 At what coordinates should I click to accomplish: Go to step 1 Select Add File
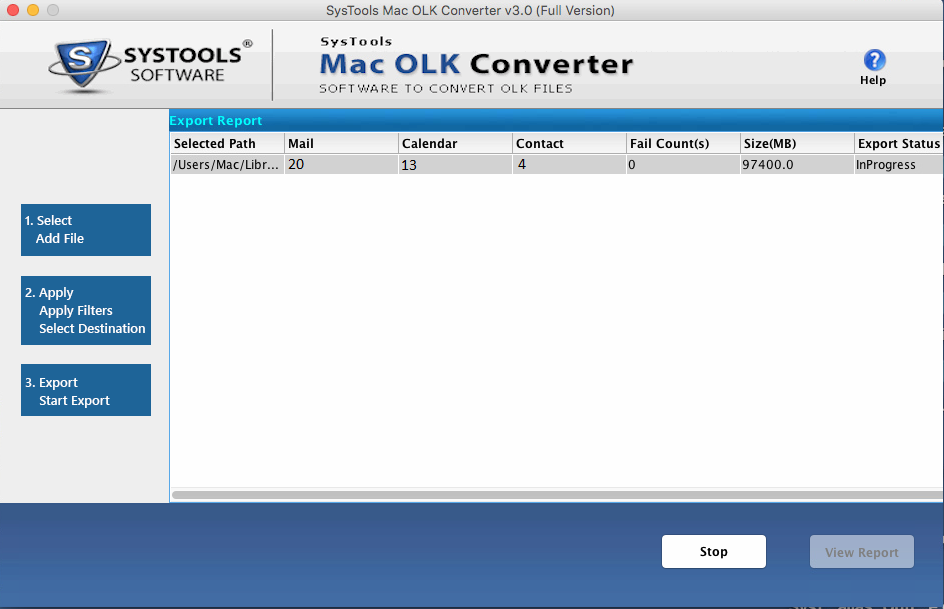coord(86,230)
